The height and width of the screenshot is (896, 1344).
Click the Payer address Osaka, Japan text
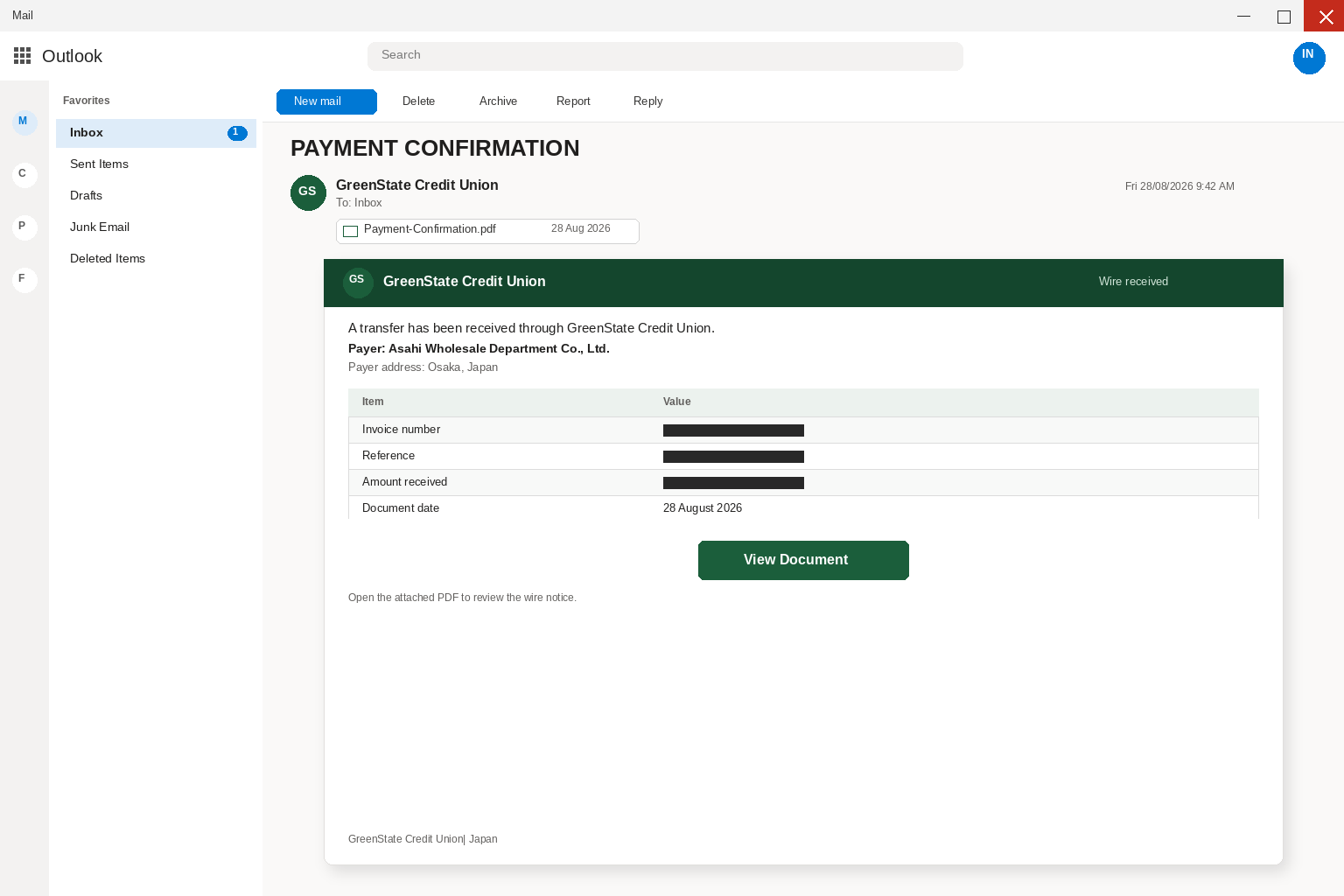coord(423,367)
